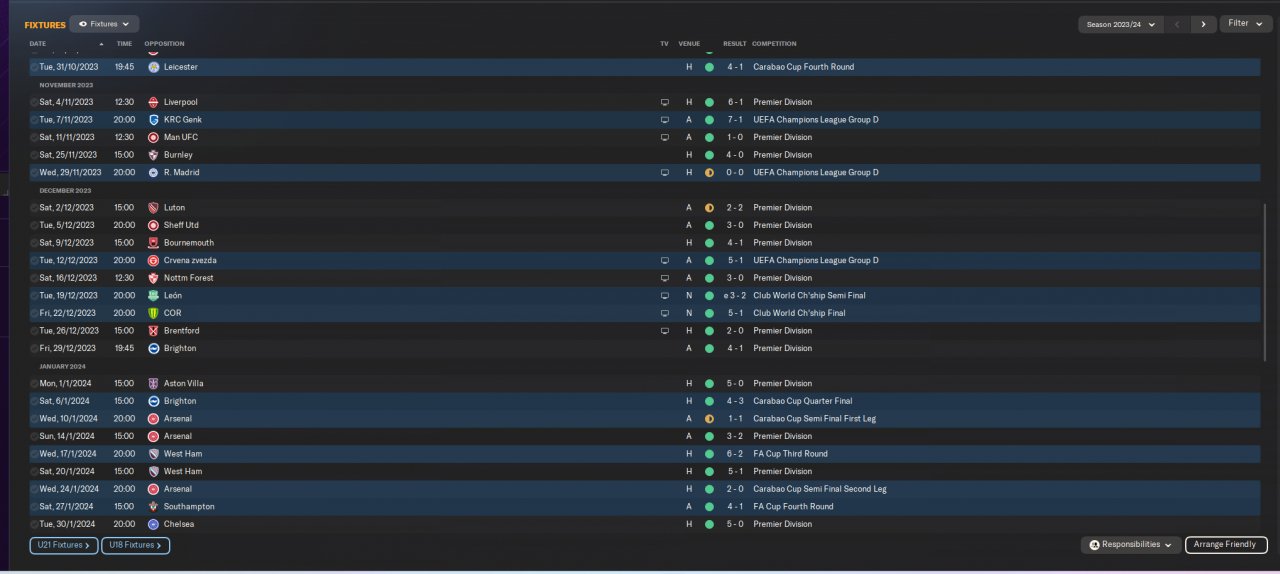The image size is (1280, 574).
Task: Expand the Season 2023/24 dropdown
Action: point(1120,24)
